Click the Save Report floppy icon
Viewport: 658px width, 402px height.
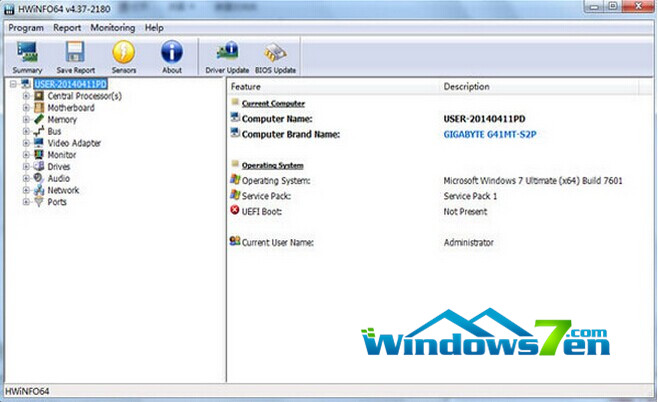pyautogui.click(x=76, y=52)
